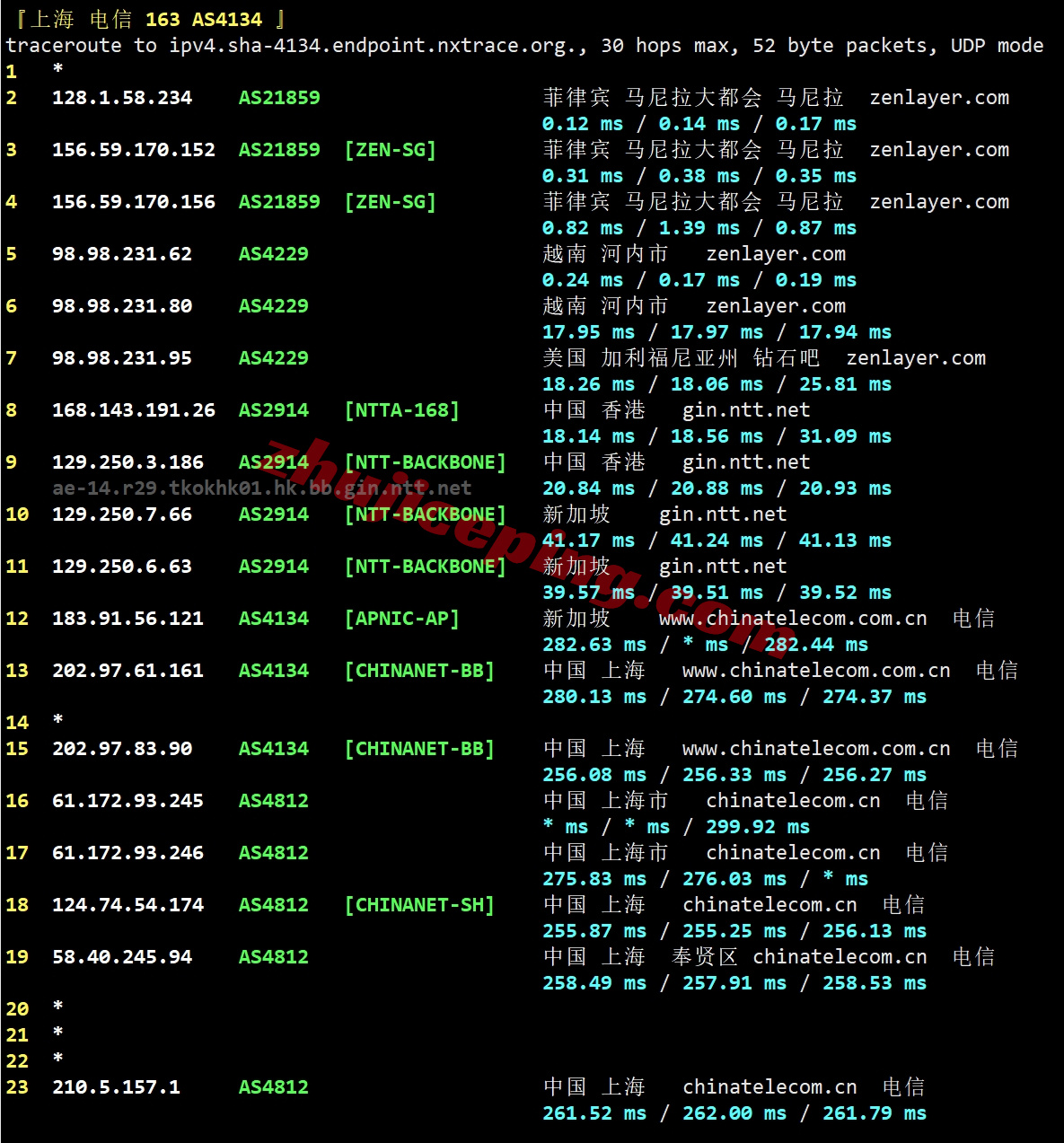Screen dimensions: 1064x1143
Task: Select IP address 61.172.93.246
Action: (x=128, y=853)
